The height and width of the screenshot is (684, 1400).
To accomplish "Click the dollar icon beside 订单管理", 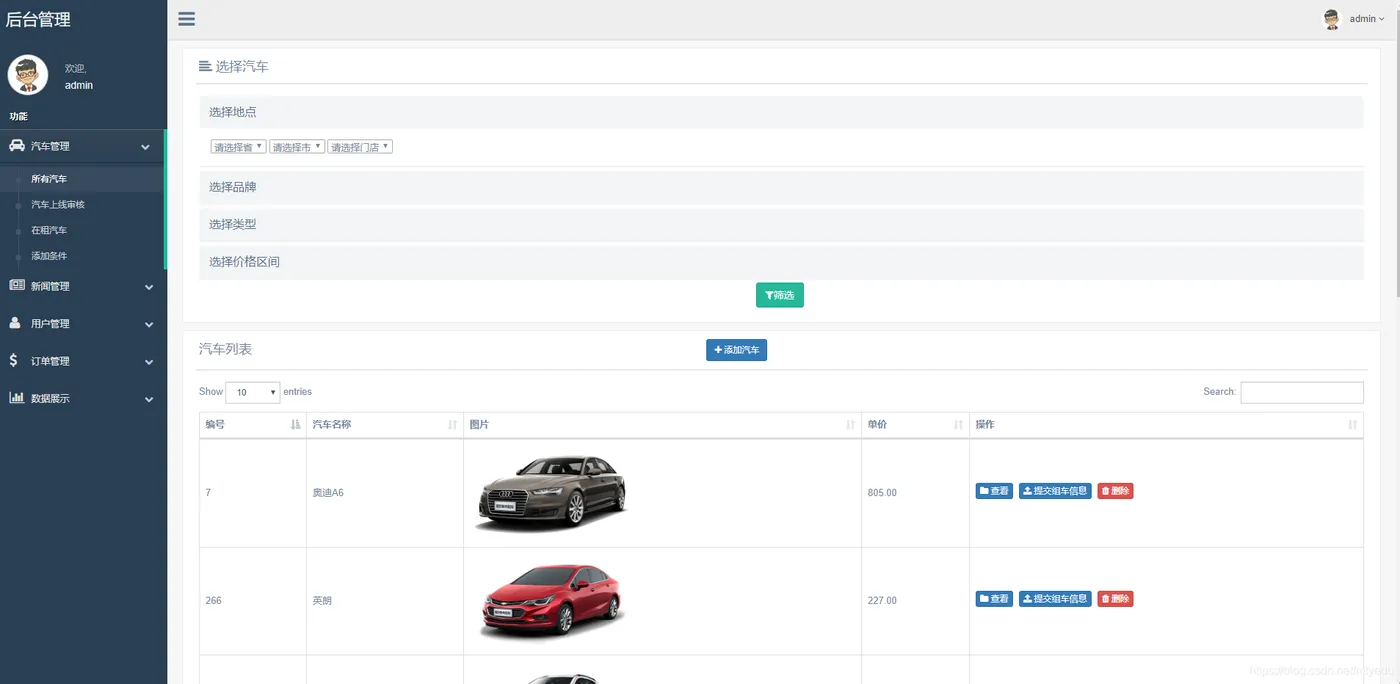I will pos(13,360).
